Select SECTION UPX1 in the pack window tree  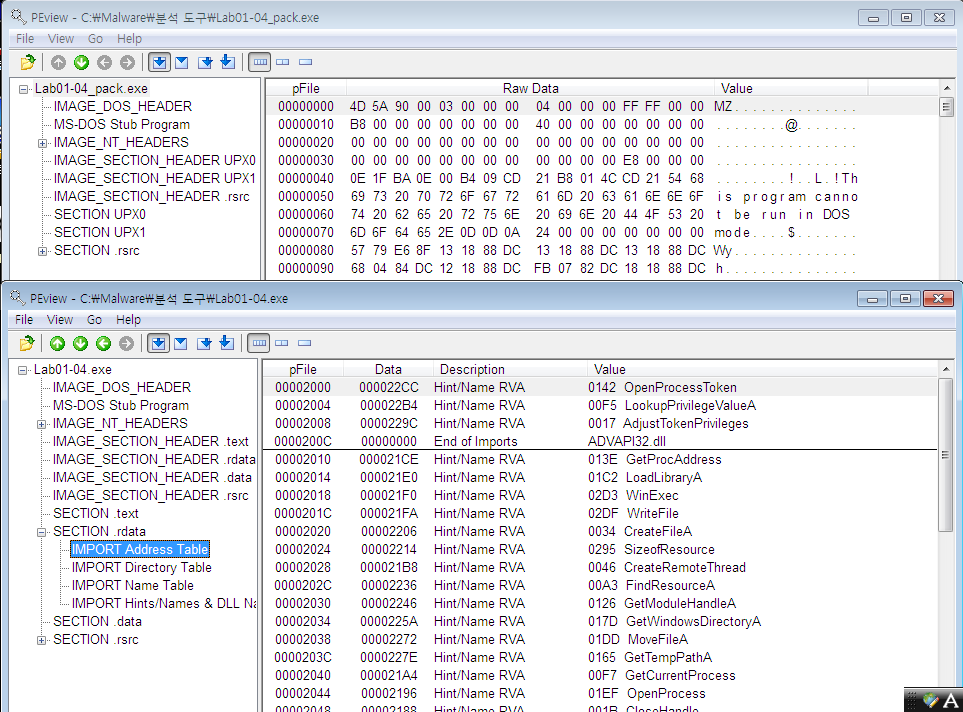coord(99,232)
